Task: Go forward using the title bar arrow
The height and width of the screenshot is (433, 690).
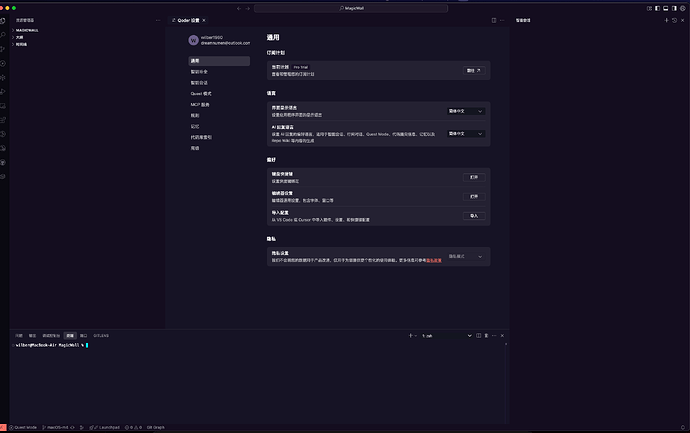Action: tap(248, 8)
